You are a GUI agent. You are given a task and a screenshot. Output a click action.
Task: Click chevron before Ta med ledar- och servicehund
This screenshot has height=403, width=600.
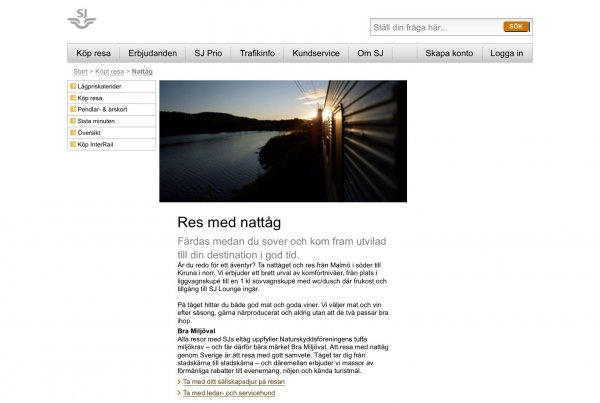pyautogui.click(x=179, y=394)
